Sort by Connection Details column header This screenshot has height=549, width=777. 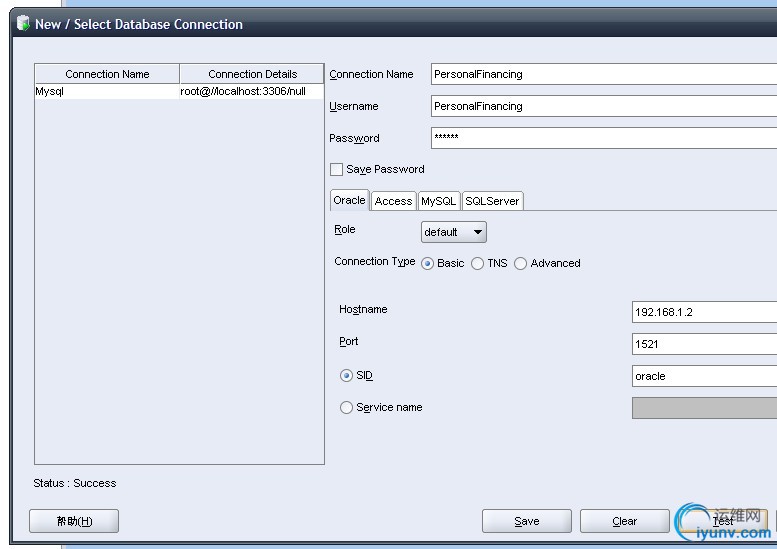click(x=252, y=74)
